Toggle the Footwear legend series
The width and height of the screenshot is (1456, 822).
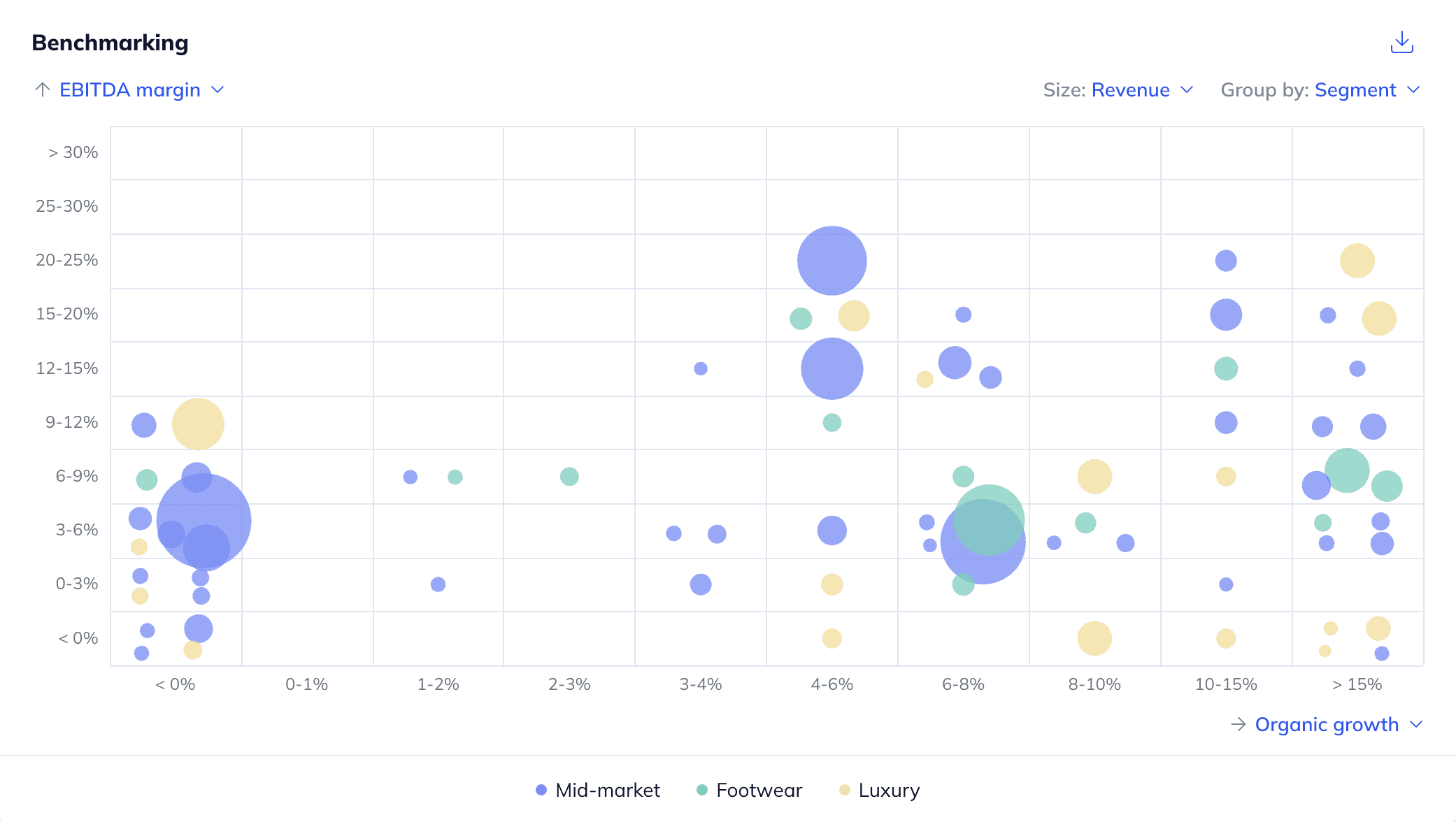[x=759, y=790]
